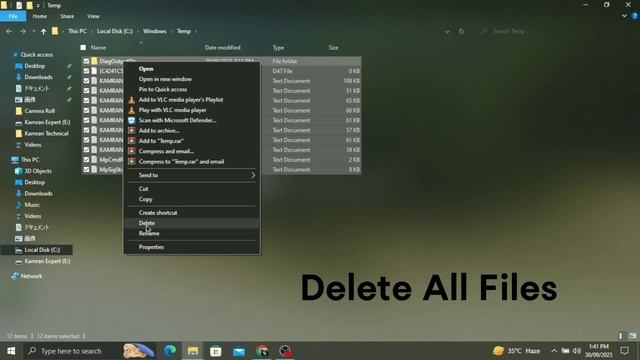Viewport: 640px width, 360px height.
Task: Uncheck the 108 KB text document checkbox
Action: 86,81
